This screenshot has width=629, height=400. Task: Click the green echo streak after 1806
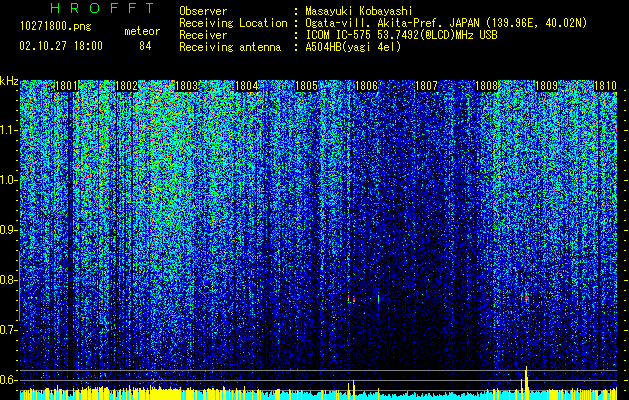pyautogui.click(x=378, y=299)
